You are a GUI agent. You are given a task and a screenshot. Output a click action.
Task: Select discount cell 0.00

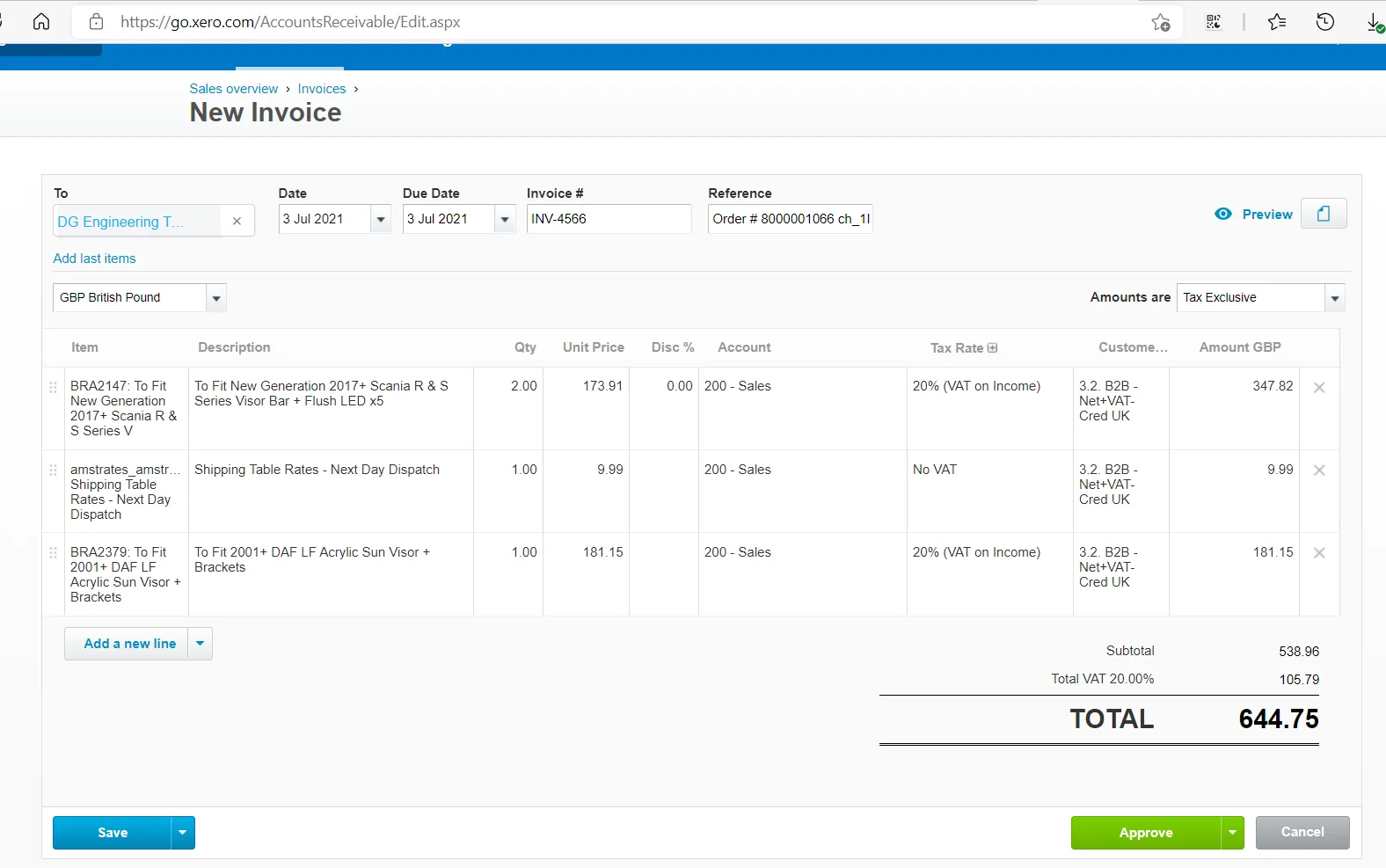coord(664,409)
